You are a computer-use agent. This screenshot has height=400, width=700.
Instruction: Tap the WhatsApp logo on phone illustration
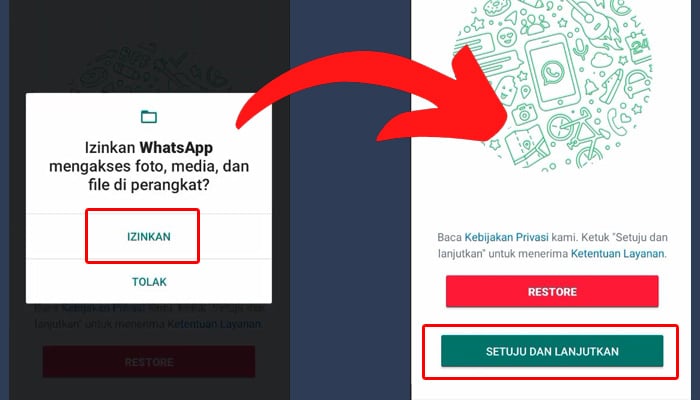tap(553, 73)
